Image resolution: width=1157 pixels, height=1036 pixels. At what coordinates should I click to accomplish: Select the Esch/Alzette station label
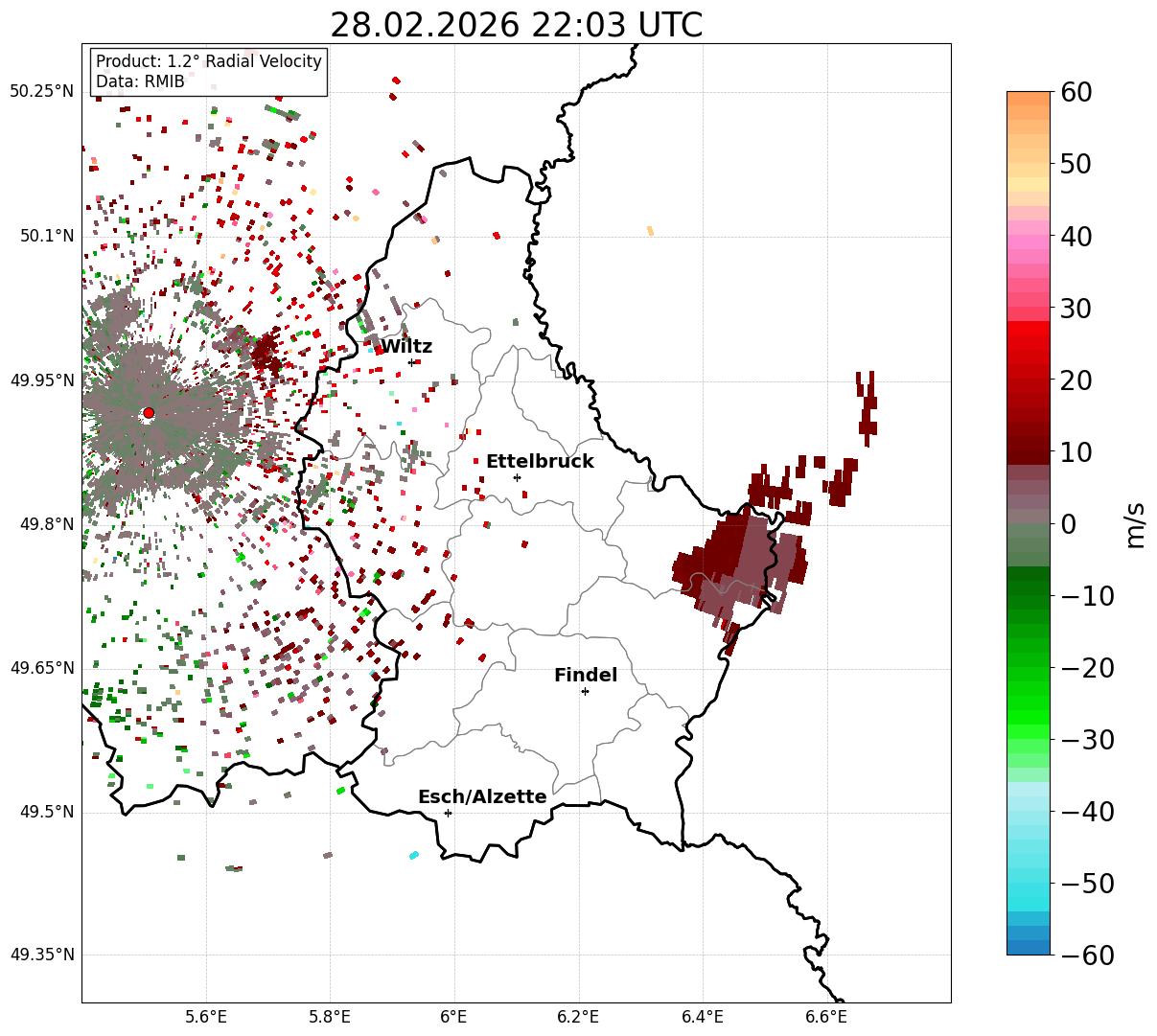482,797
